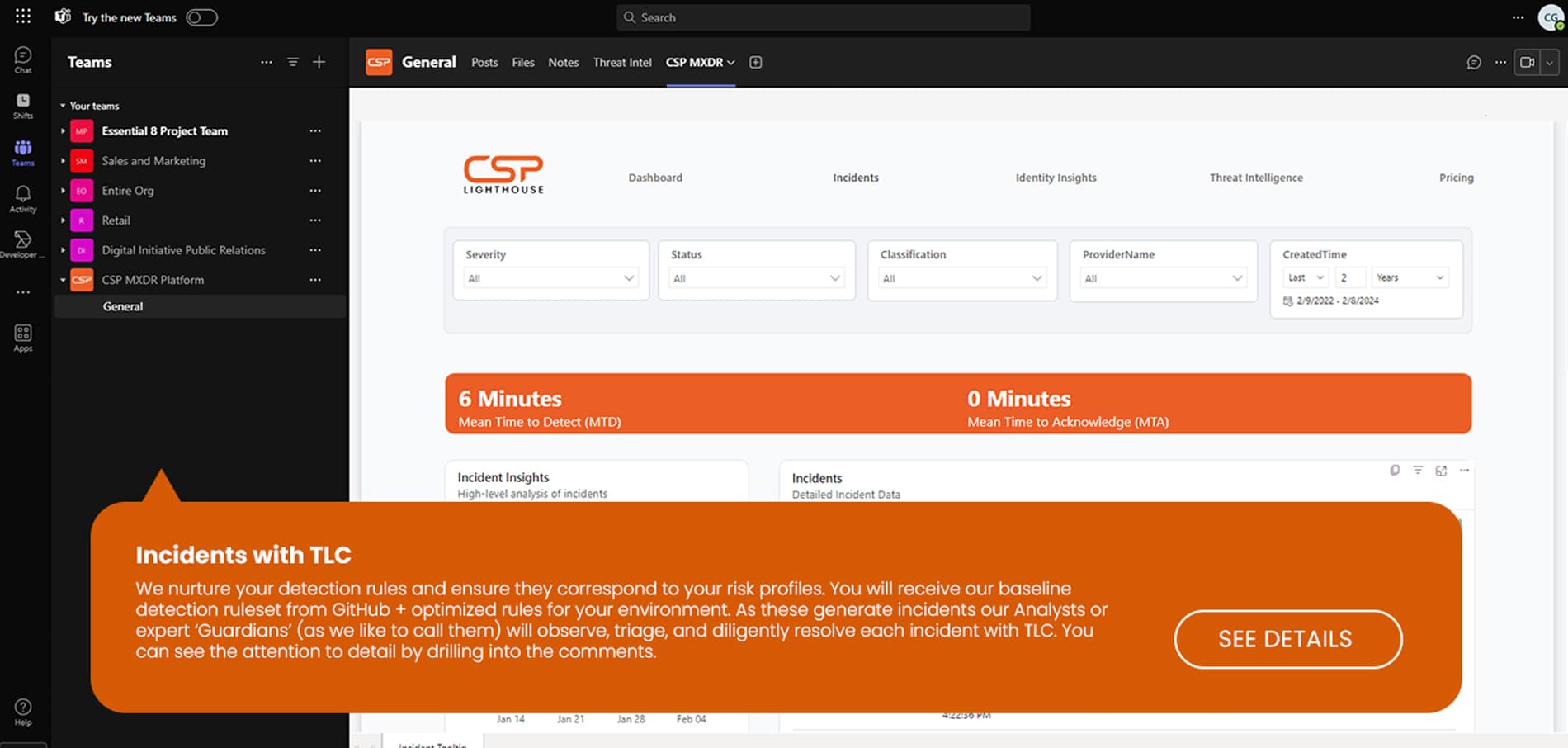Screen dimensions: 1568x748
Task: Open Developer portal in the left rail
Action: [23, 244]
